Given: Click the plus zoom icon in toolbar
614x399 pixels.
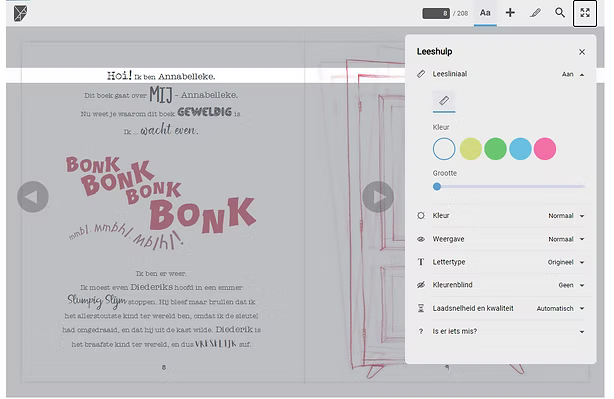Looking at the screenshot, I should (510, 13).
